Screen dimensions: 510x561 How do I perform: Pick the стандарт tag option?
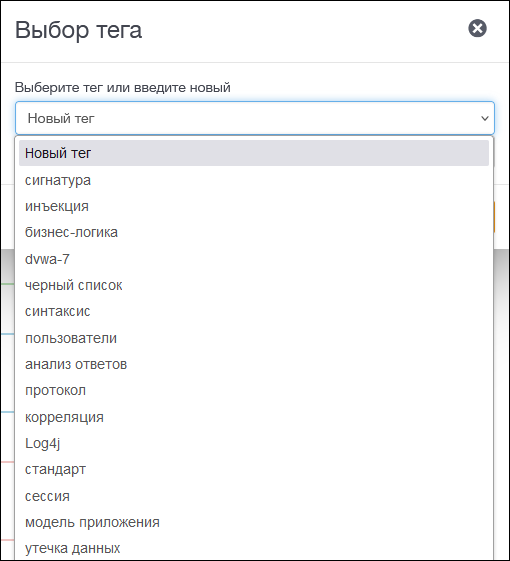tap(254, 469)
